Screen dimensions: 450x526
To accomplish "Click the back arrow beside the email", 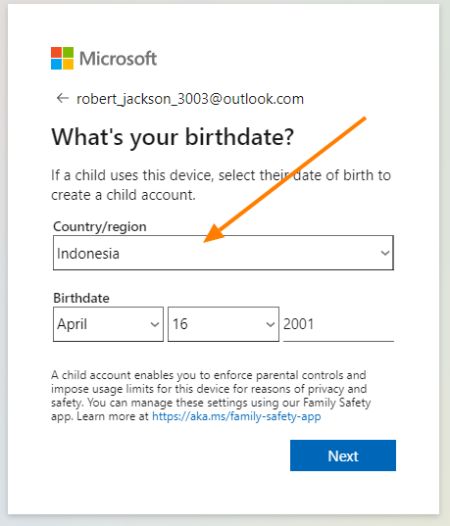I will [62, 99].
